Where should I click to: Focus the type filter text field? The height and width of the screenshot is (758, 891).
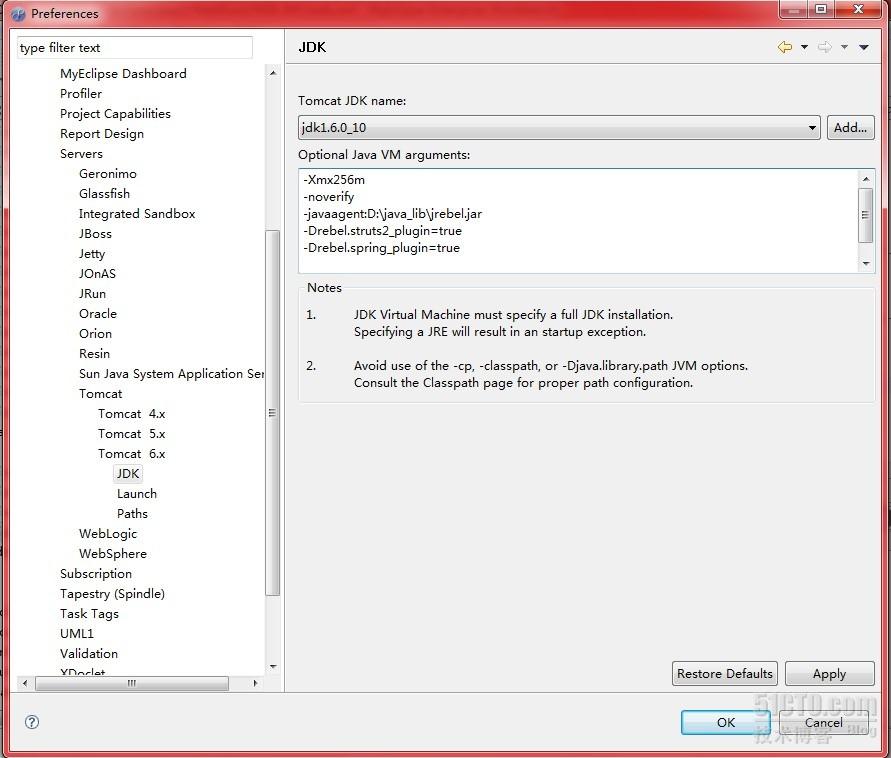click(135, 48)
